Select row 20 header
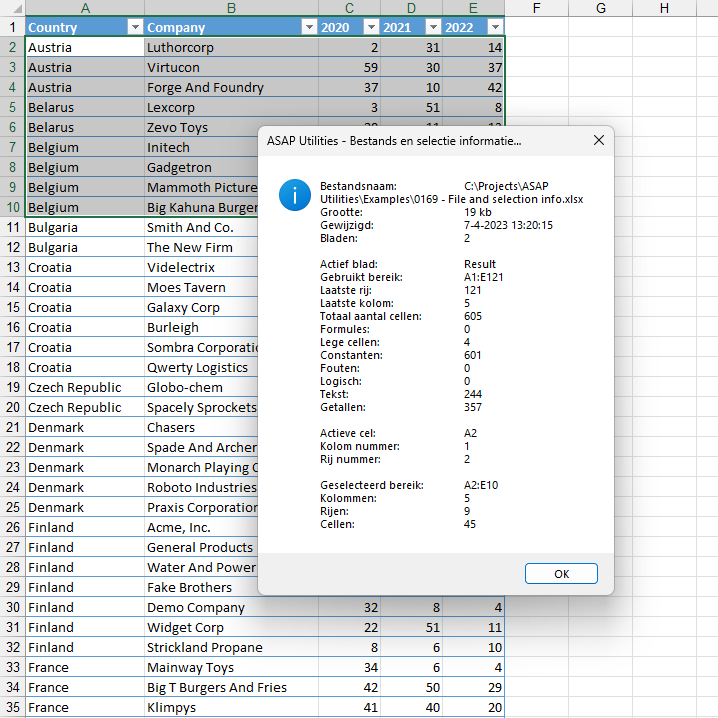 (12, 407)
